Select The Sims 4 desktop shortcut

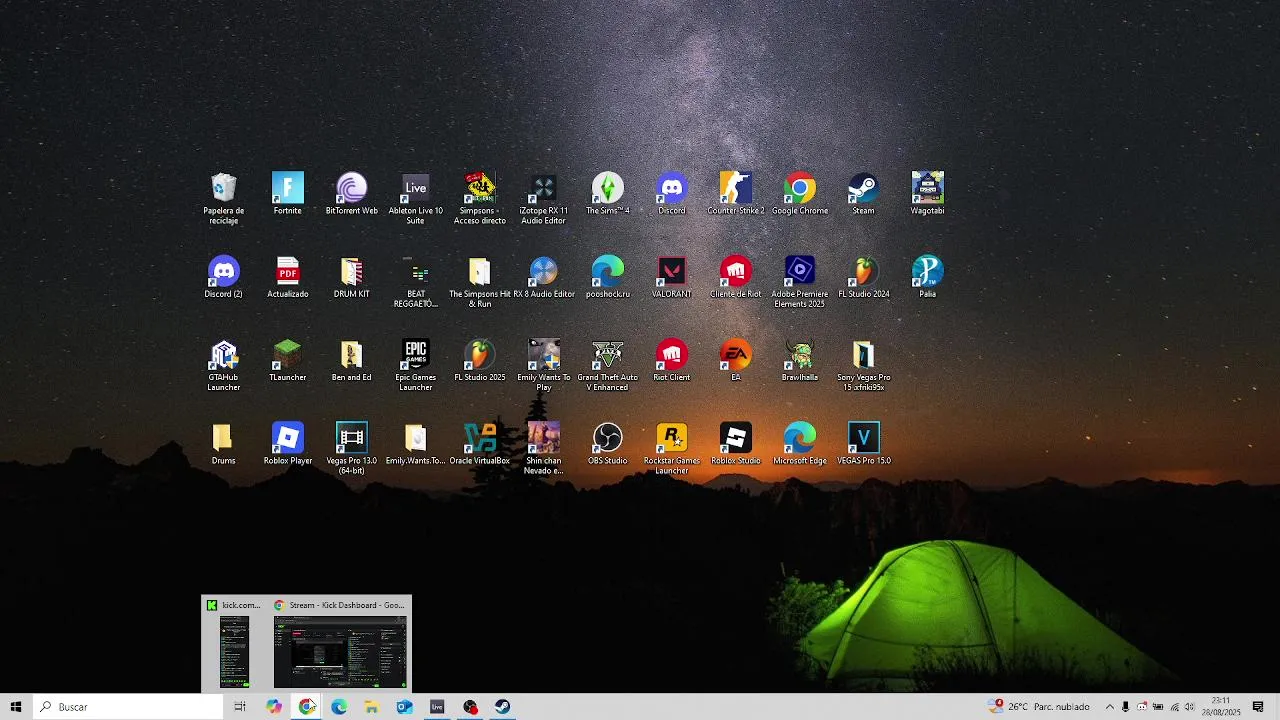(x=608, y=194)
